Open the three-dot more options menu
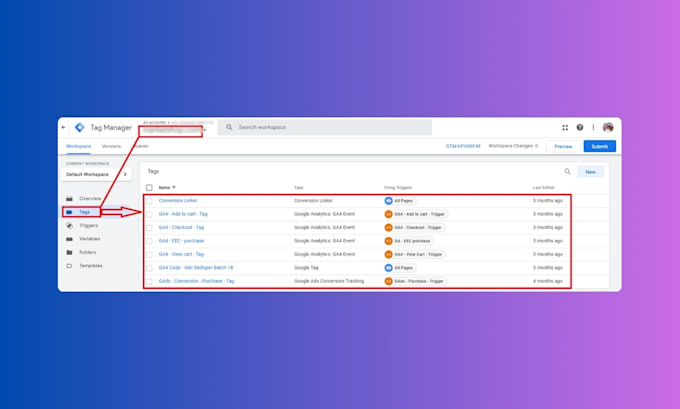The width and height of the screenshot is (680, 409). point(593,128)
